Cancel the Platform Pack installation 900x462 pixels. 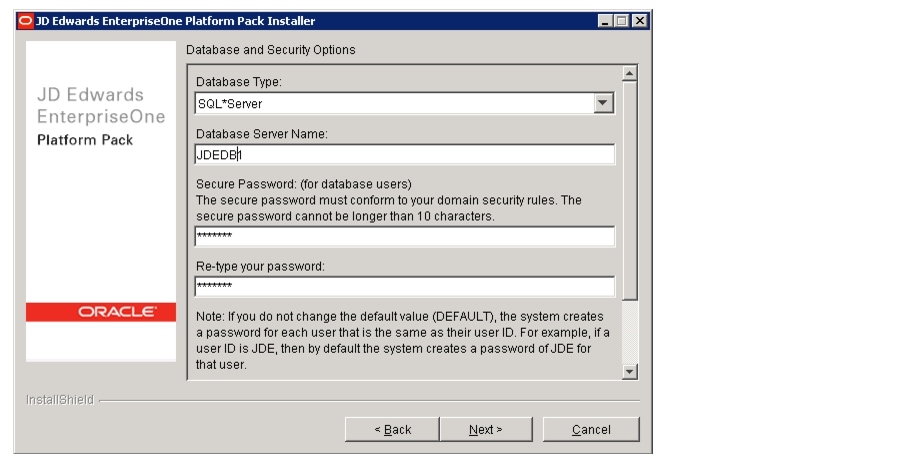591,429
